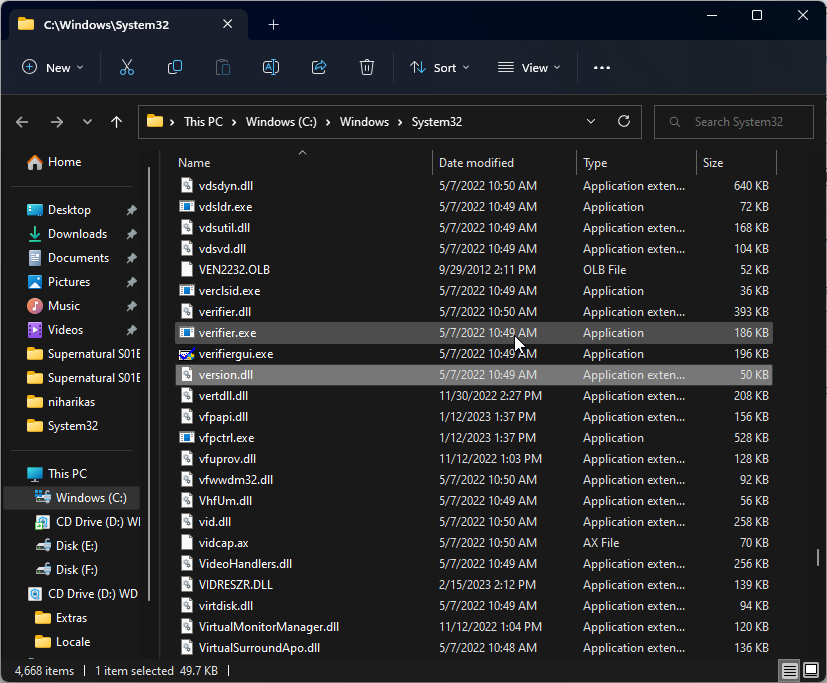Switch to large thumbnails view in status bar
Image resolution: width=827 pixels, height=683 pixels.
(x=810, y=670)
